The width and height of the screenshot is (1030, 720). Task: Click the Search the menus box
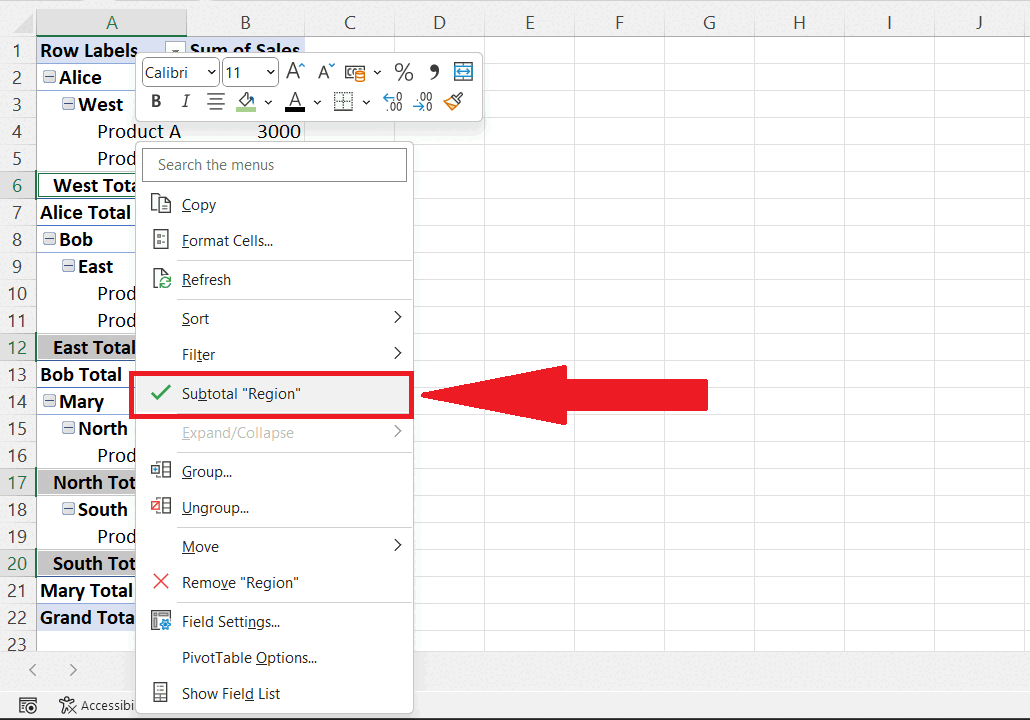(274, 164)
